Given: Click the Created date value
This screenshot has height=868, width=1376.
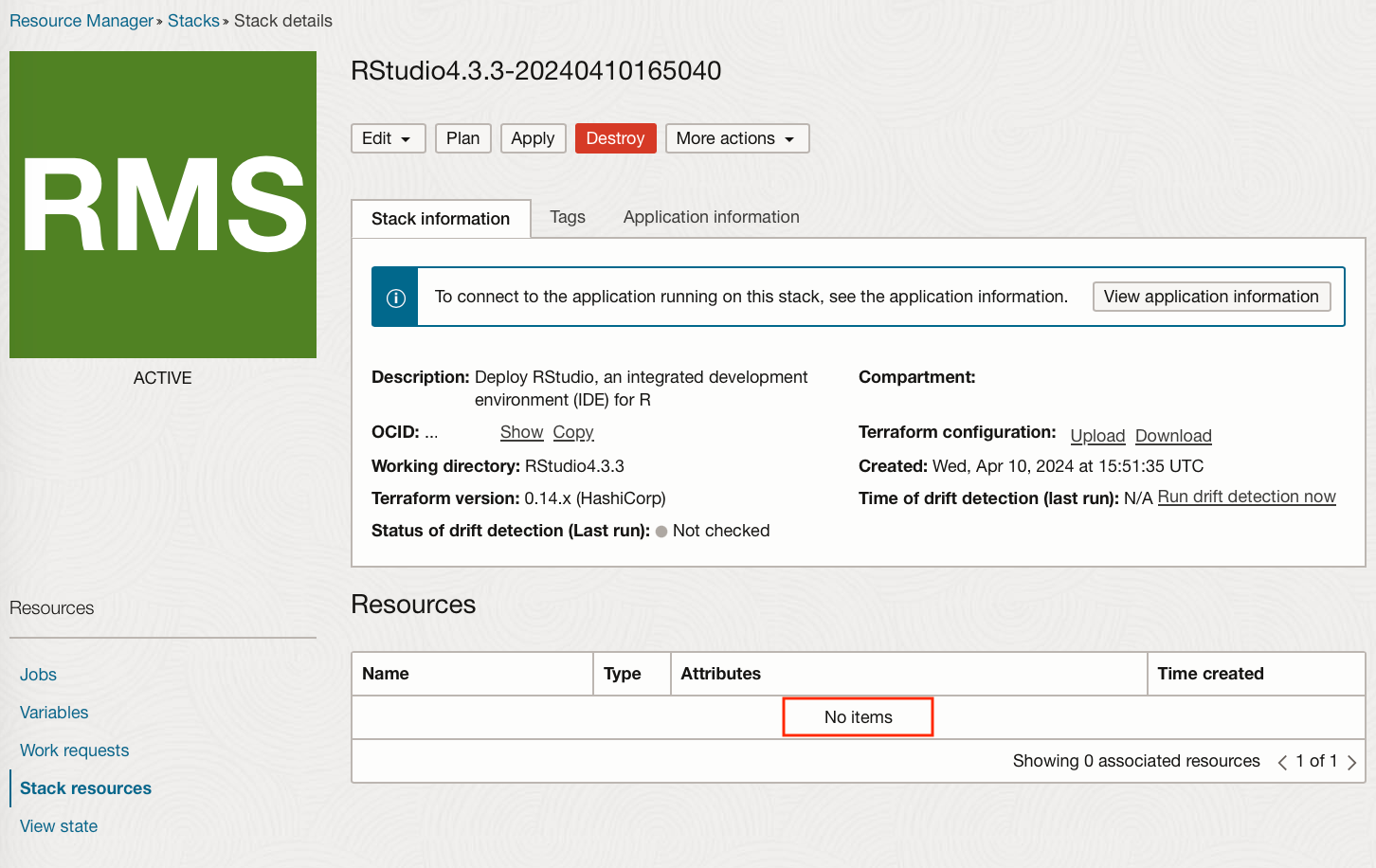Looking at the screenshot, I should tap(1068, 466).
